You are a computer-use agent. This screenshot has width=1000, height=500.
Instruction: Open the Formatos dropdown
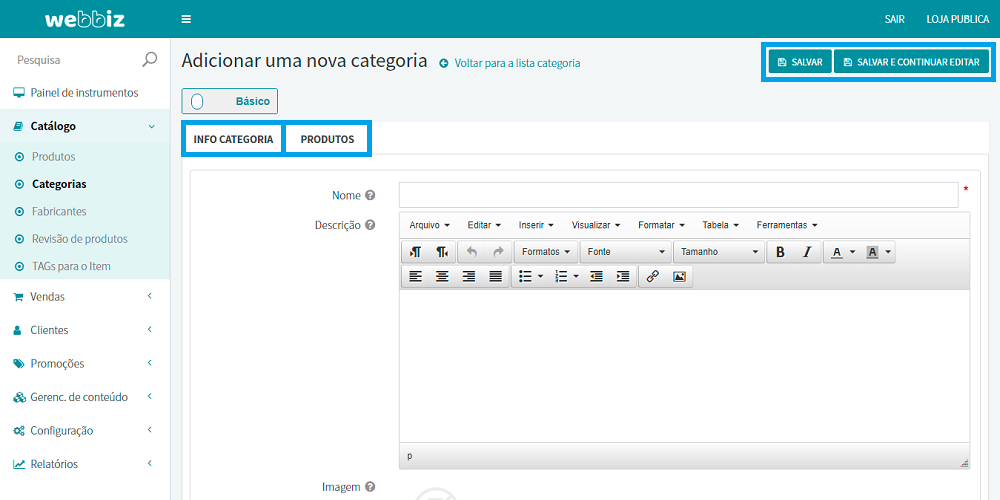pyautogui.click(x=546, y=252)
